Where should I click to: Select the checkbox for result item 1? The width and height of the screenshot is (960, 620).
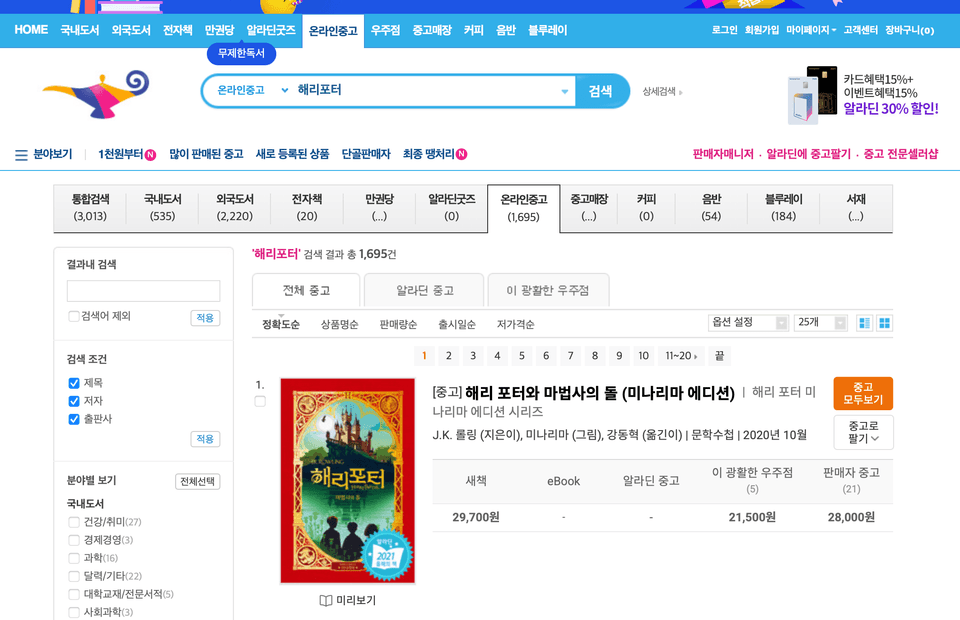coord(260,402)
